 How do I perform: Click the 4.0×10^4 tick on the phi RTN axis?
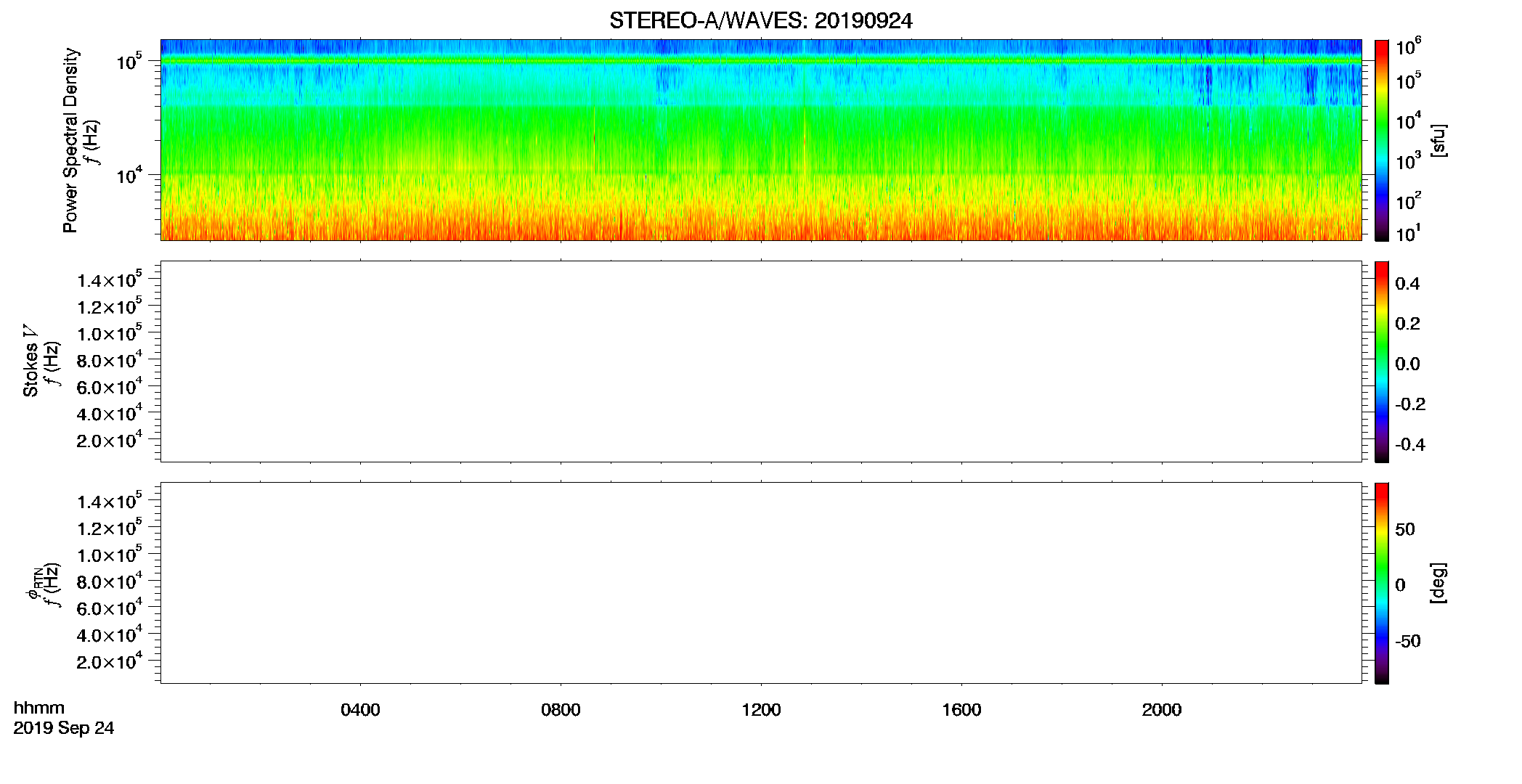click(x=110, y=635)
